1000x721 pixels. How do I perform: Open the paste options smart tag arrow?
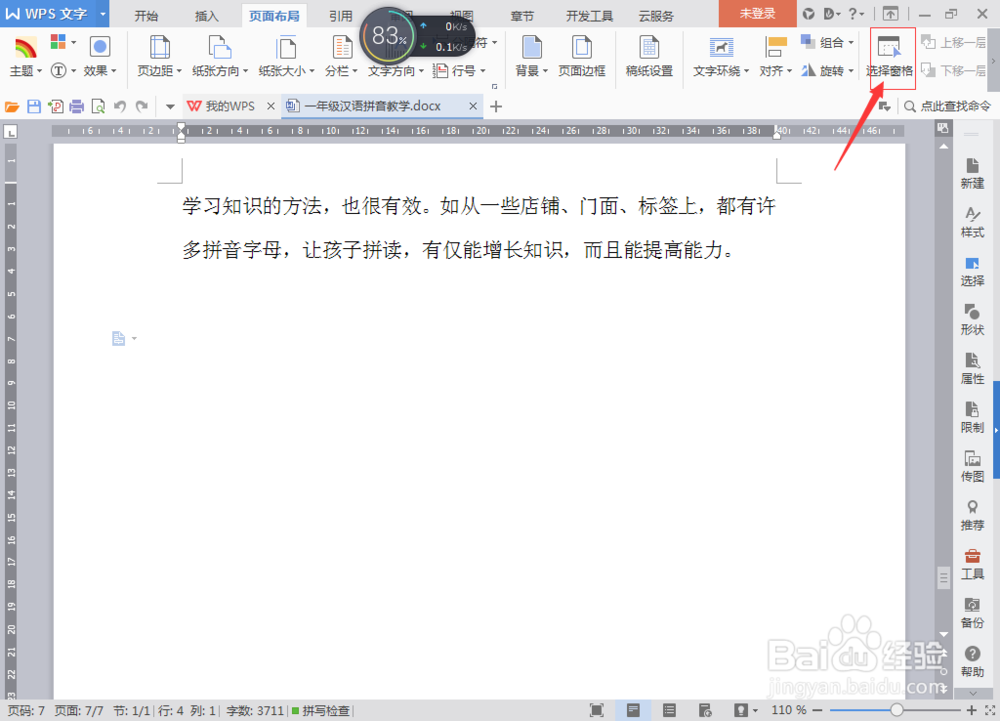pyautogui.click(x=134, y=339)
